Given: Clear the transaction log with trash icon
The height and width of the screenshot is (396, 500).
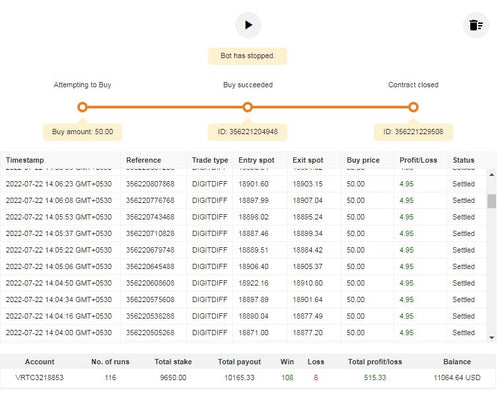Looking at the screenshot, I should pos(476,25).
